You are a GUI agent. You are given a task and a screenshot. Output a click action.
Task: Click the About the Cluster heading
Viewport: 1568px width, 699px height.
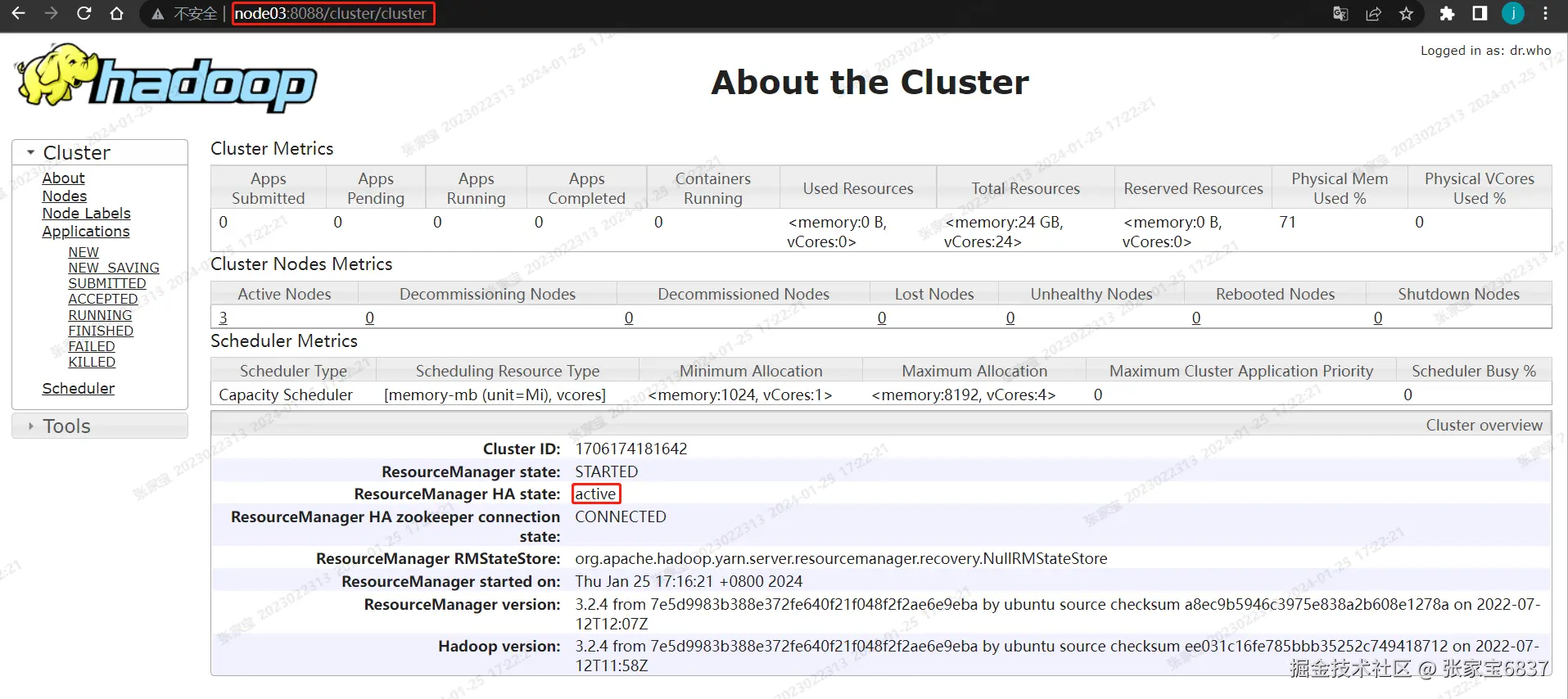[870, 82]
